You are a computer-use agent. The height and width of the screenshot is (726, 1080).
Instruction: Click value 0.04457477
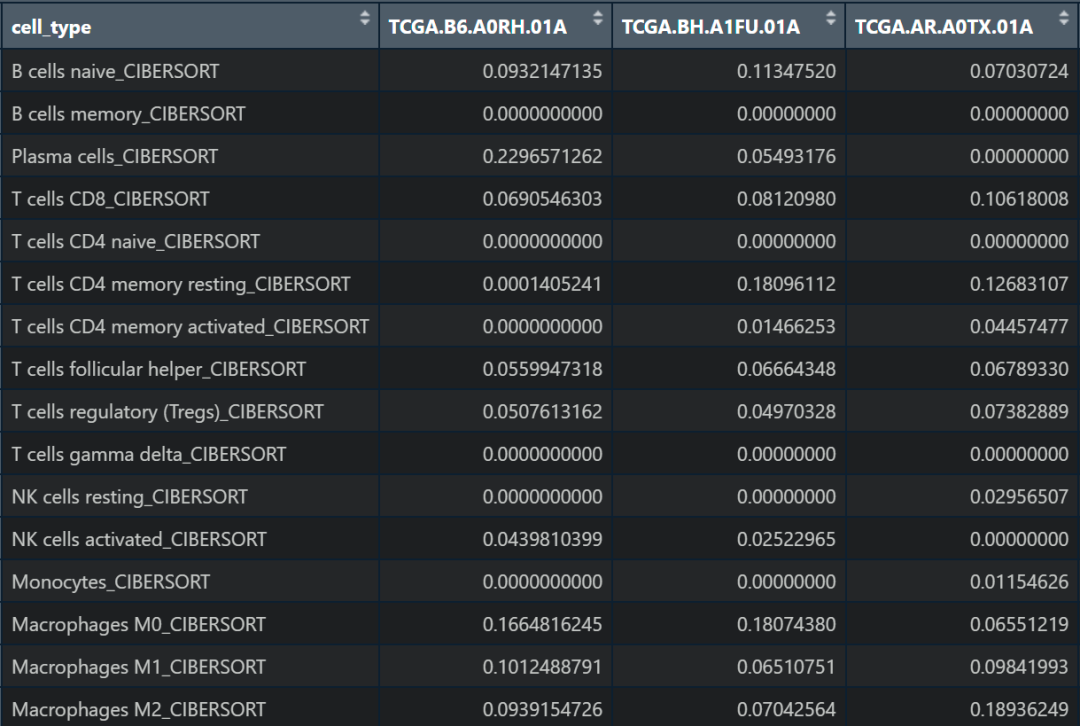tap(1019, 327)
